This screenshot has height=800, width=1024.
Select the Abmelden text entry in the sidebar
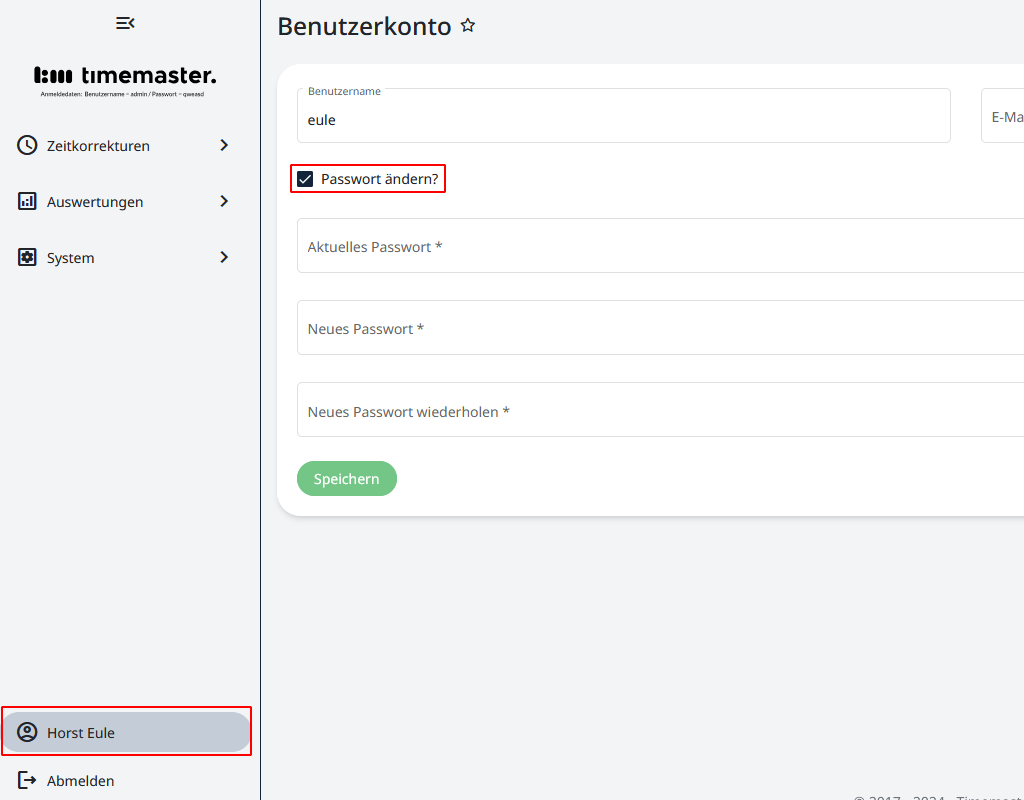pos(80,781)
